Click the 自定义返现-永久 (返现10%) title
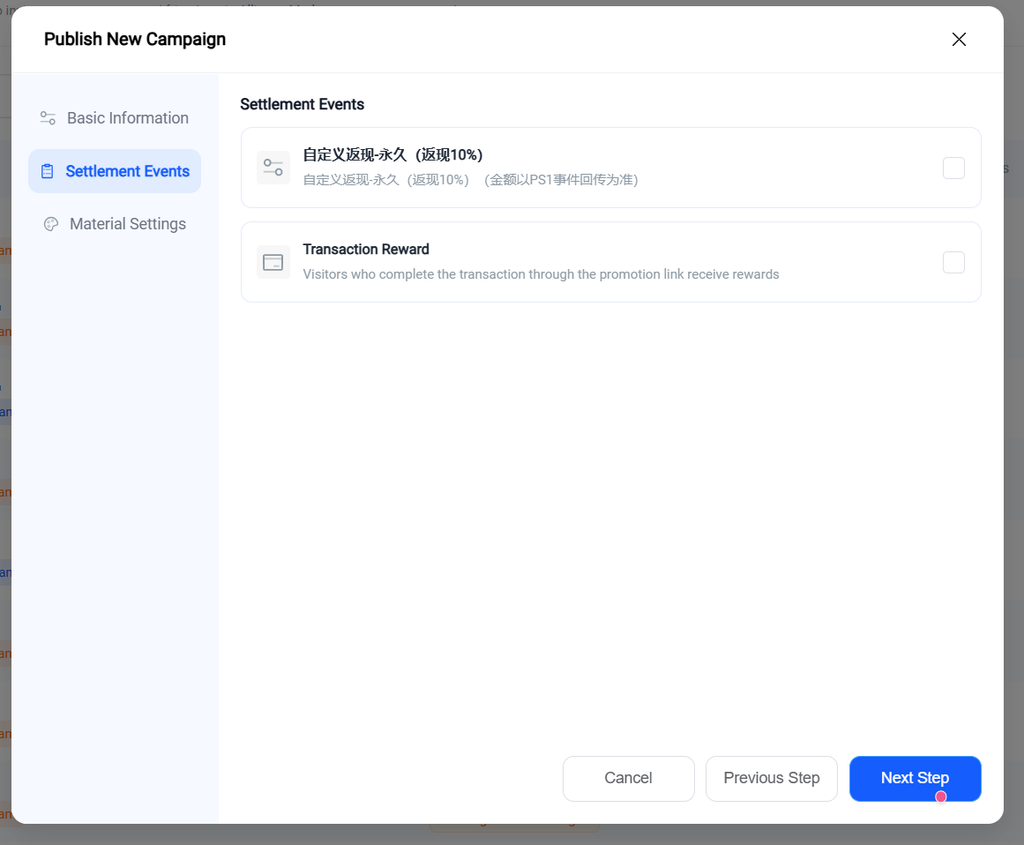 392,155
